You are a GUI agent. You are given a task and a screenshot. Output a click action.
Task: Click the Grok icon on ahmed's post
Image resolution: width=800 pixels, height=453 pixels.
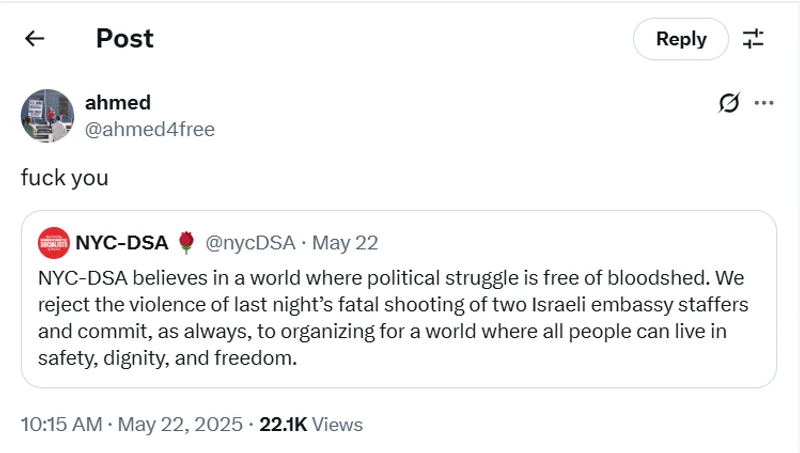click(729, 103)
